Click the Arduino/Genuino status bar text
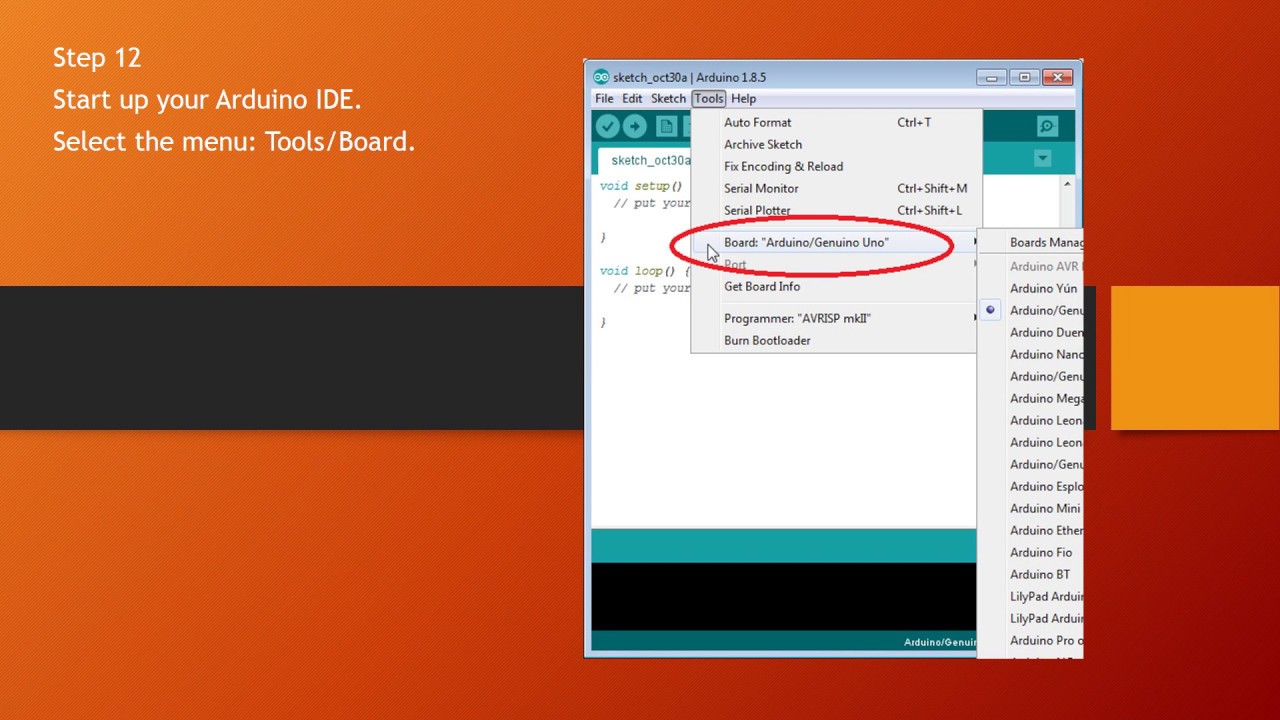Screen dimensions: 1280x720 tap(939, 642)
